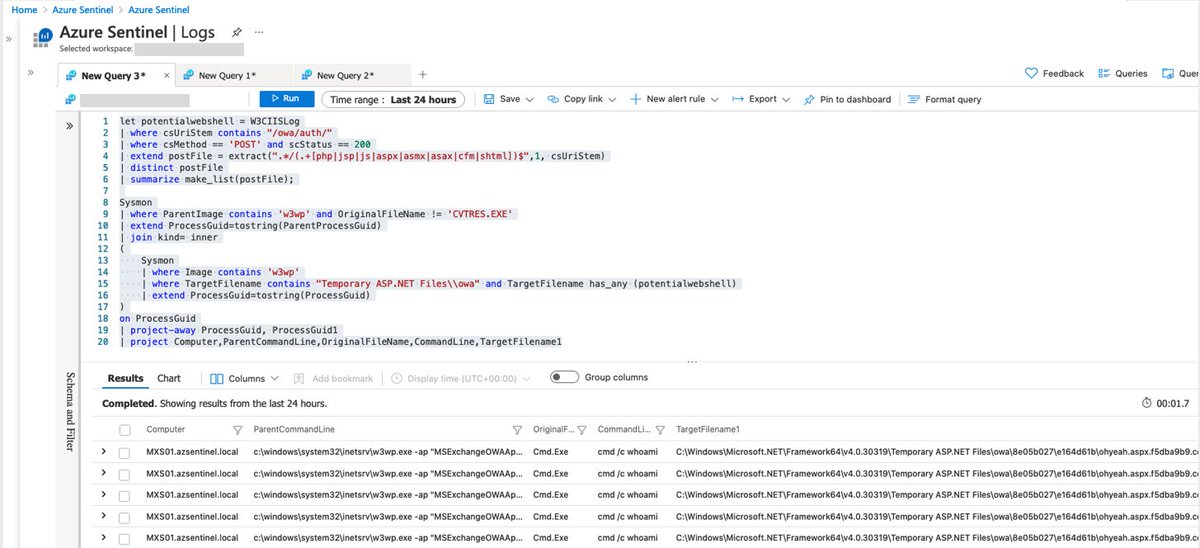Screen dimensions: 1200x548
Task: Expand the third result row
Action: point(103,495)
